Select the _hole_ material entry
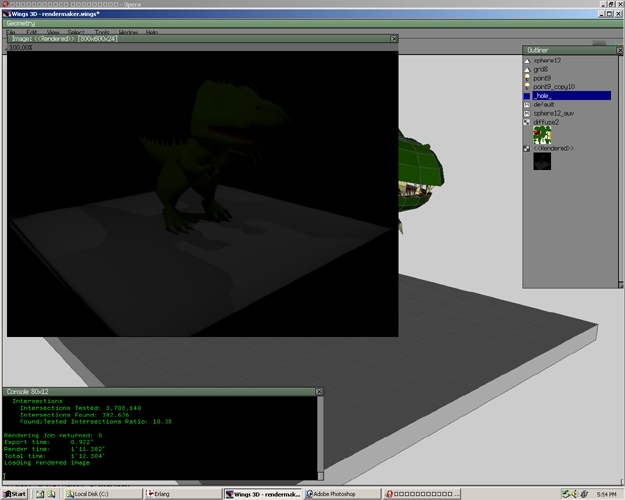 pyautogui.click(x=572, y=96)
